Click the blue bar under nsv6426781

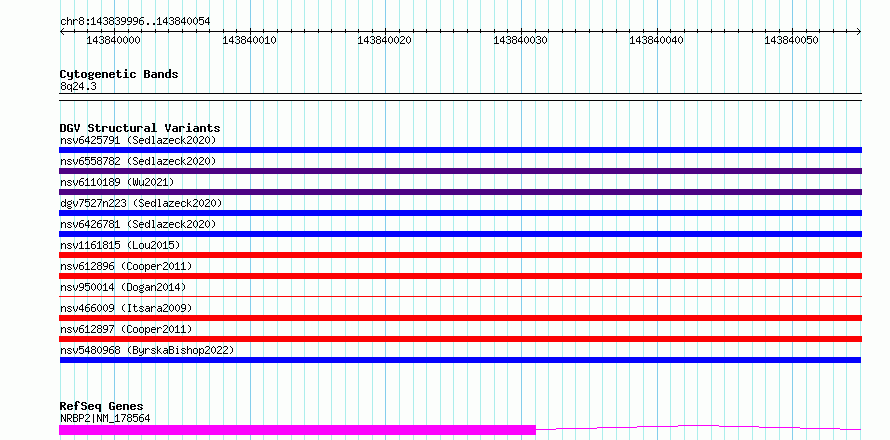point(460,234)
